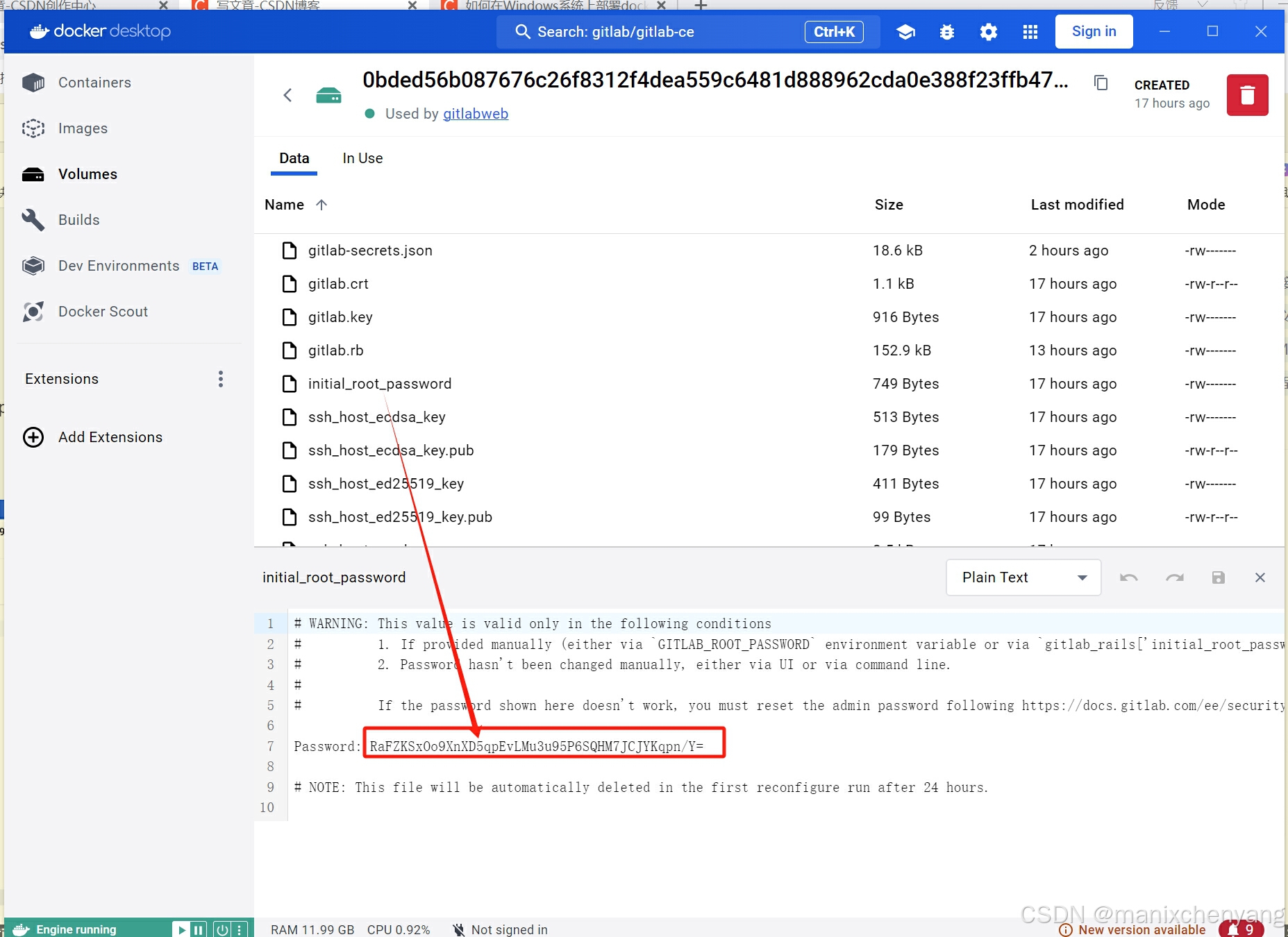This screenshot has height=937, width=1288.
Task: Resume the engine with play button
Action: pos(181,929)
